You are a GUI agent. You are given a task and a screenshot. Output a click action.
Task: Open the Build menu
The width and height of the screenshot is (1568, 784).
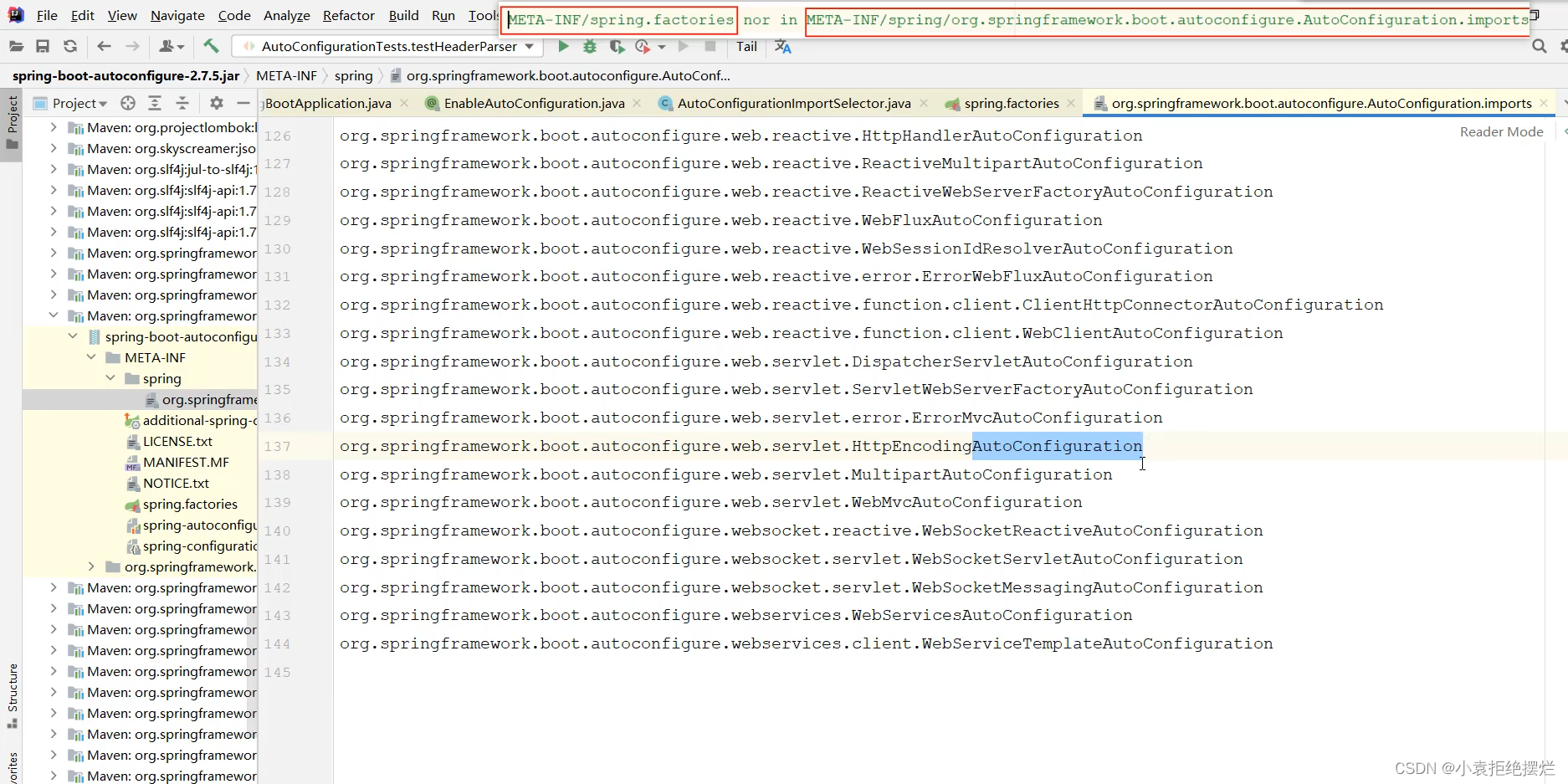coord(404,15)
